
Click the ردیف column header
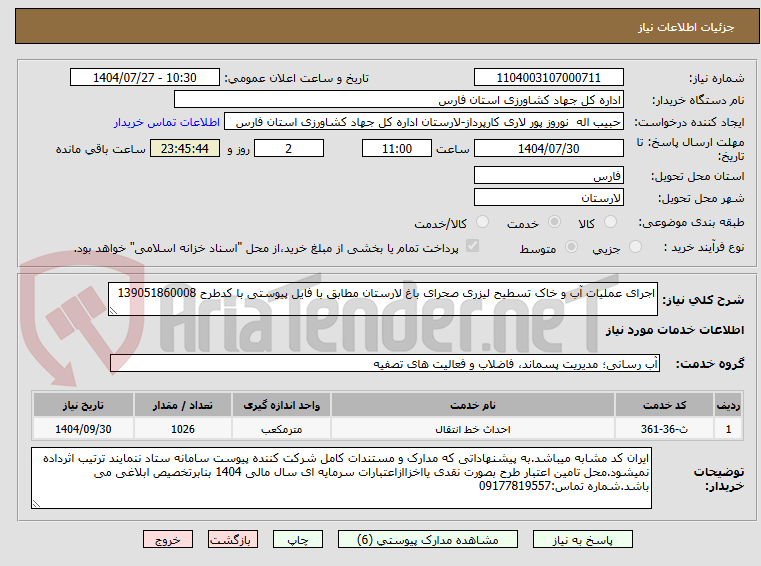click(728, 405)
